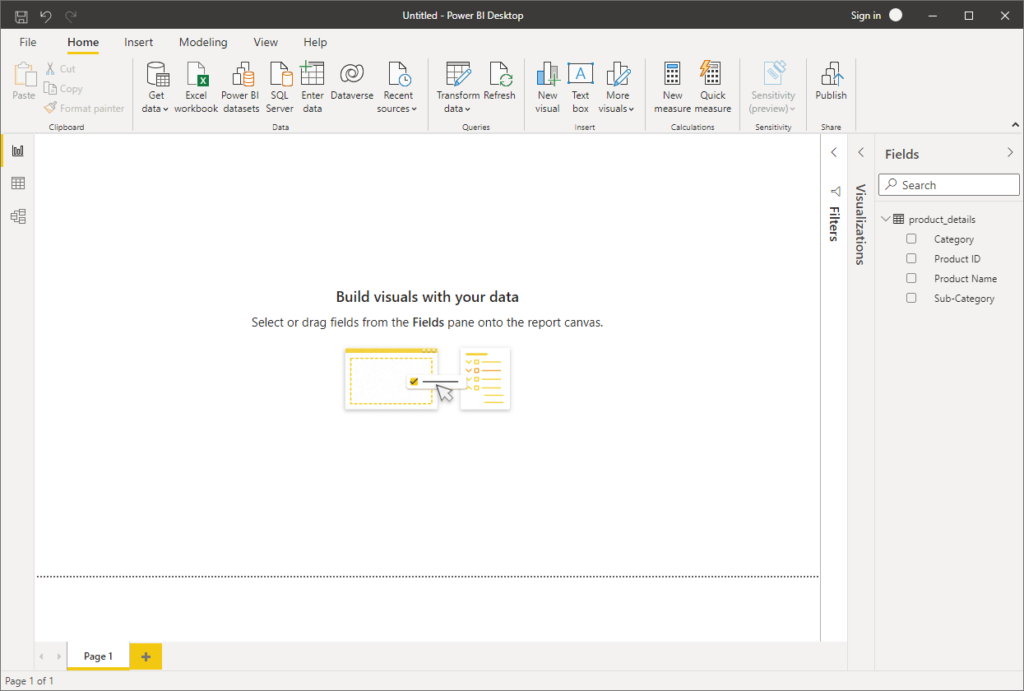Check the Sub-Category field checkbox
Screen dimensions: 1024x691
click(x=911, y=298)
